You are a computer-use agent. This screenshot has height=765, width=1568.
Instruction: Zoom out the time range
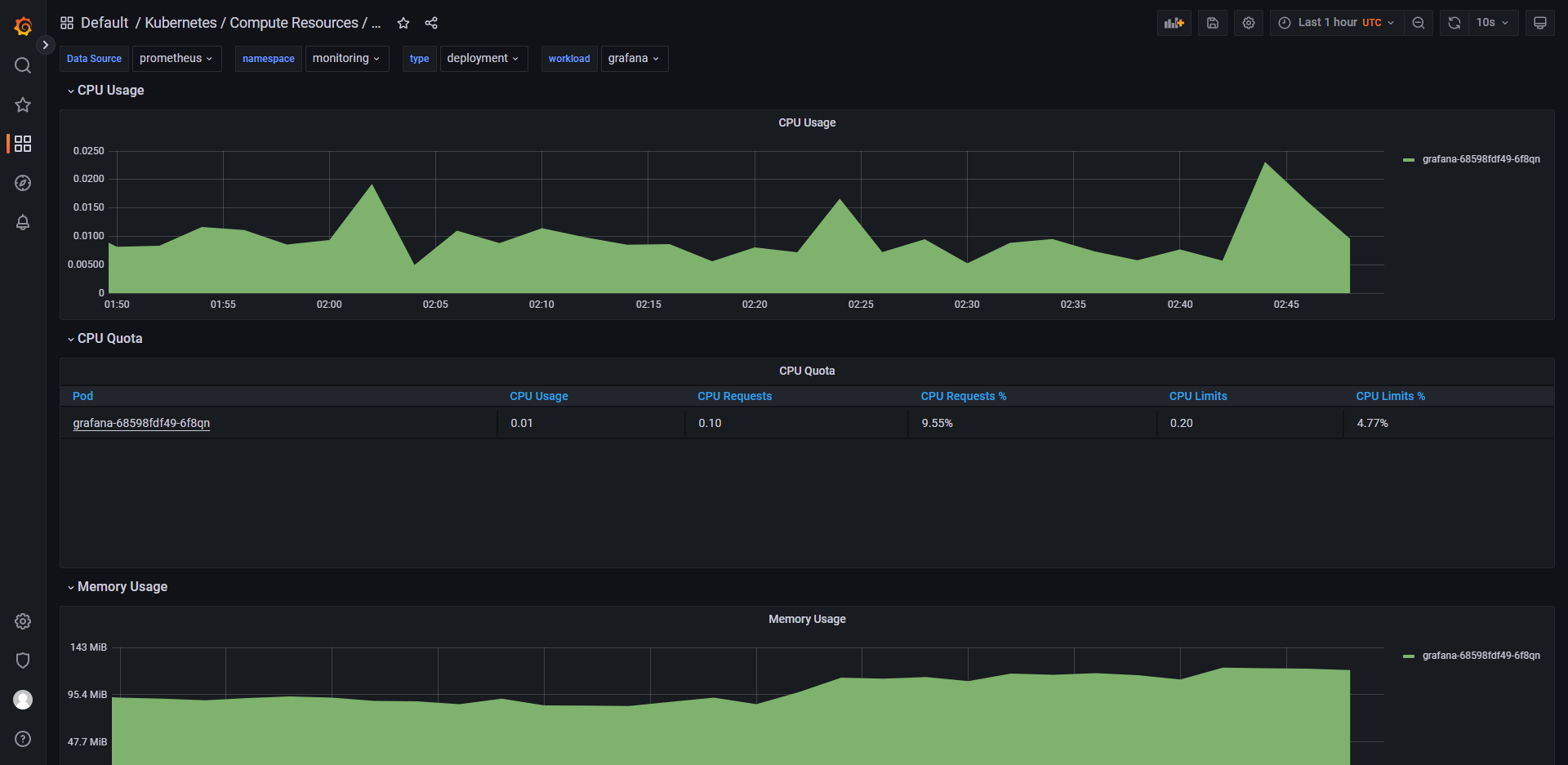click(1419, 23)
